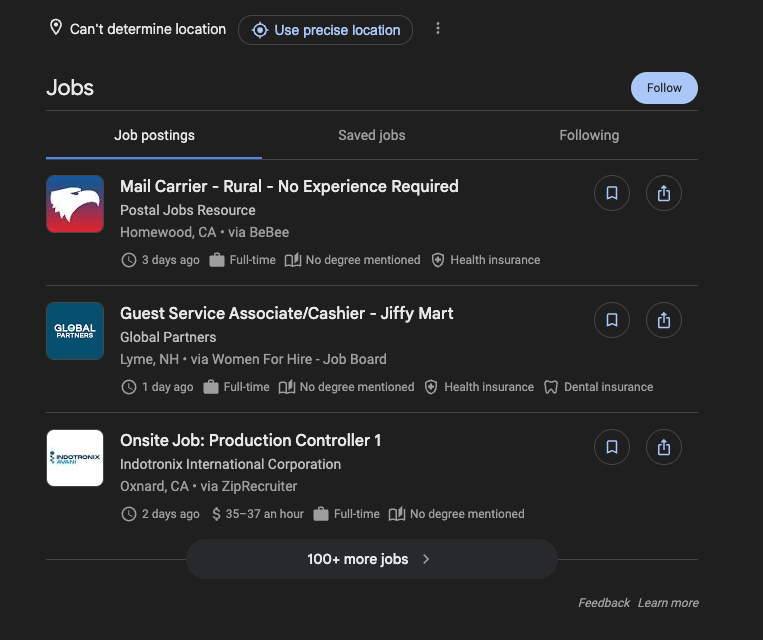
Task: Select the Job postings tab
Action: click(x=154, y=135)
